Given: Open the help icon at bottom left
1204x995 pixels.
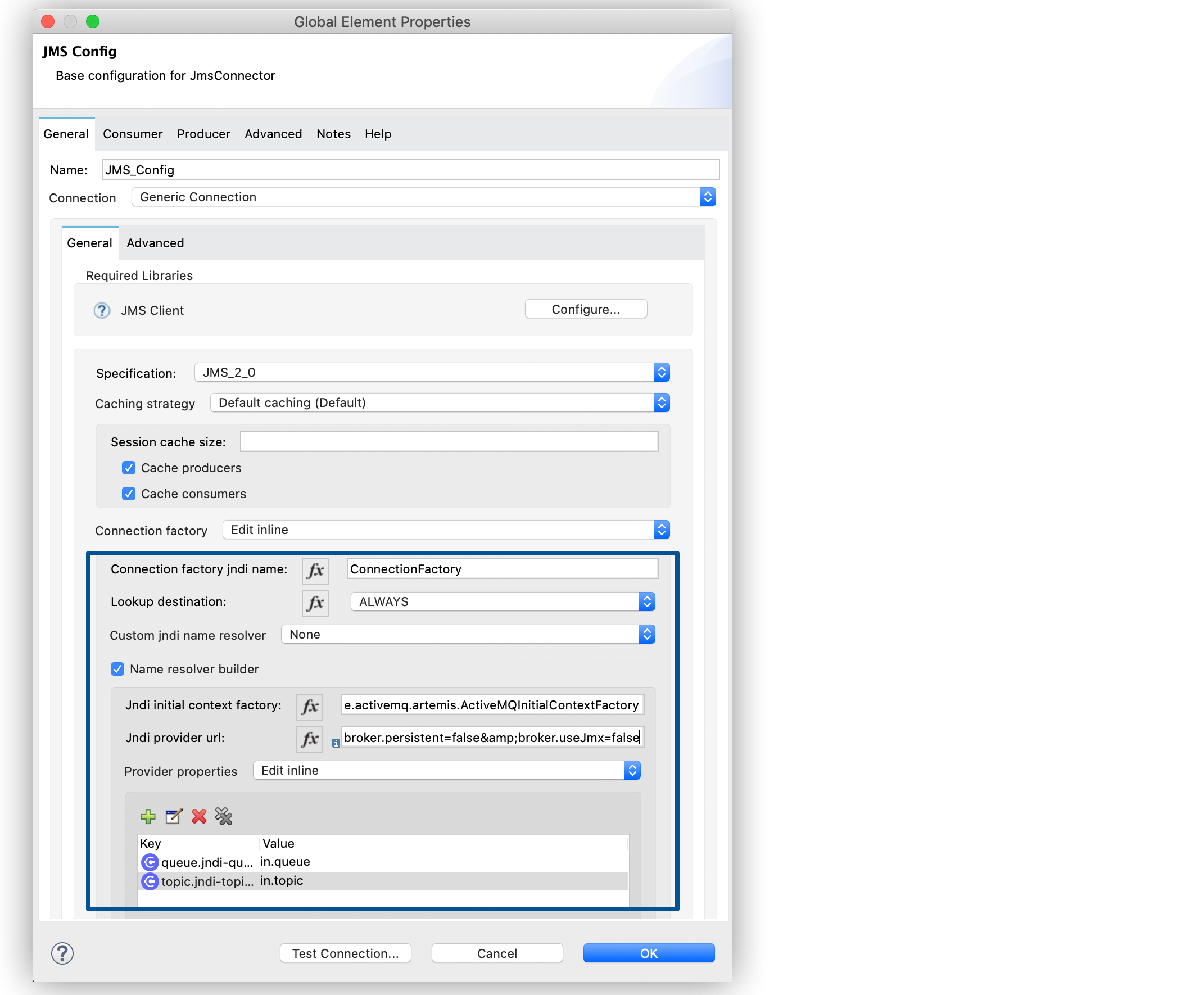Looking at the screenshot, I should 62,953.
